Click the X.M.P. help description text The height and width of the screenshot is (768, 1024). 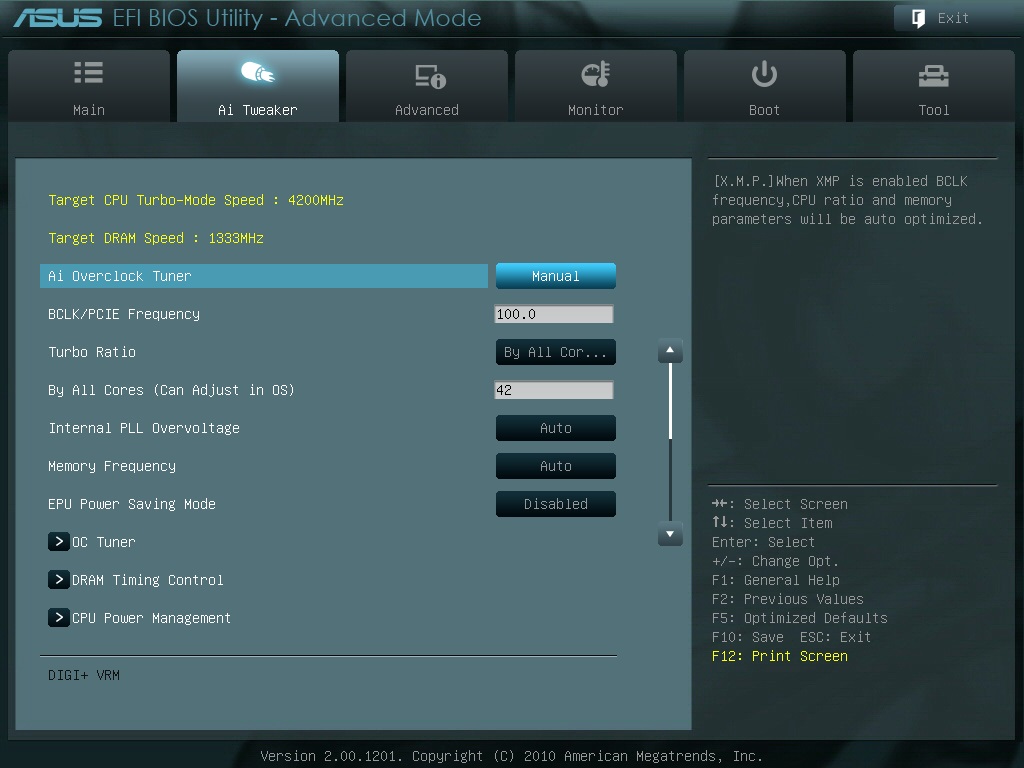tap(847, 200)
